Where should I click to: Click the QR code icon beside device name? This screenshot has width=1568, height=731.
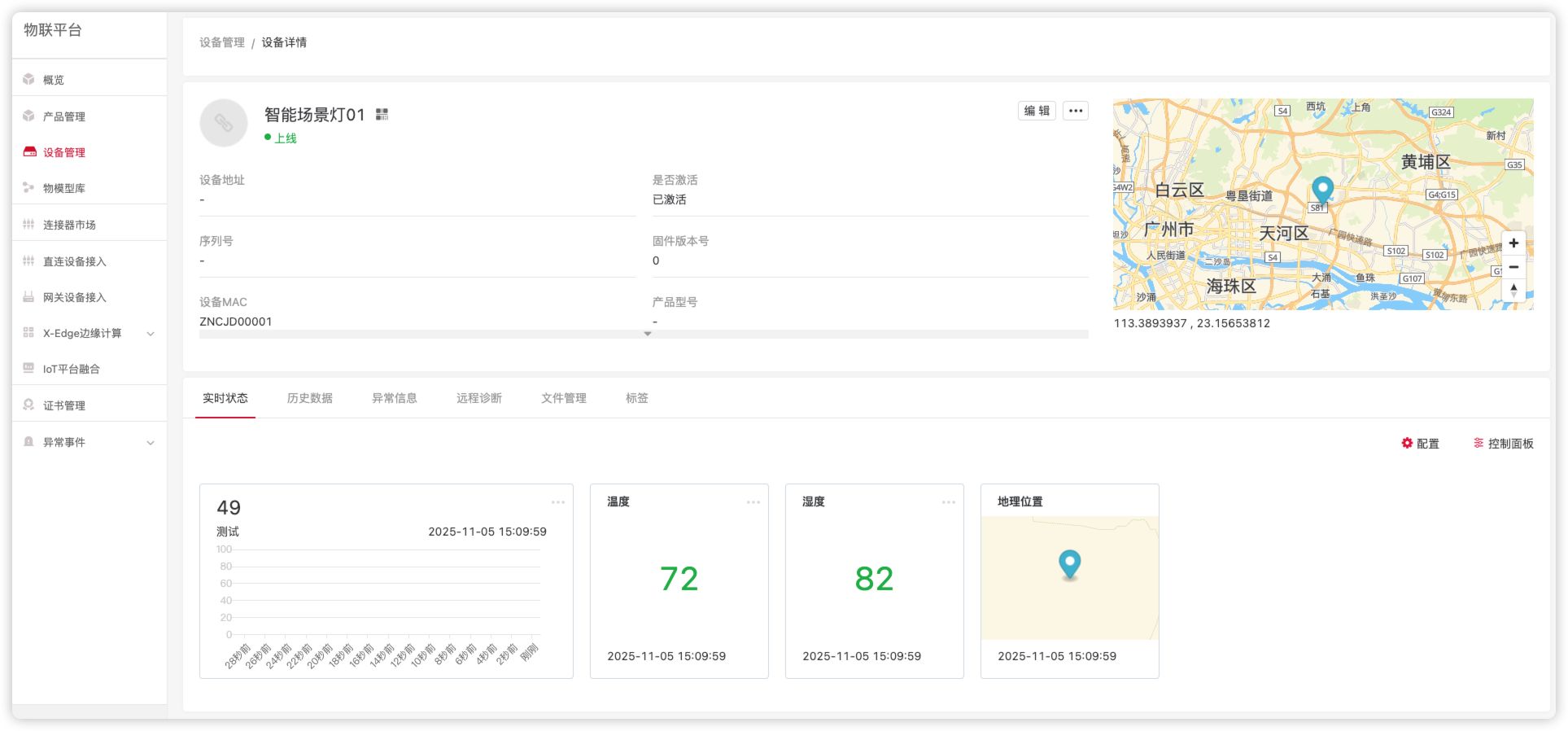point(382,115)
